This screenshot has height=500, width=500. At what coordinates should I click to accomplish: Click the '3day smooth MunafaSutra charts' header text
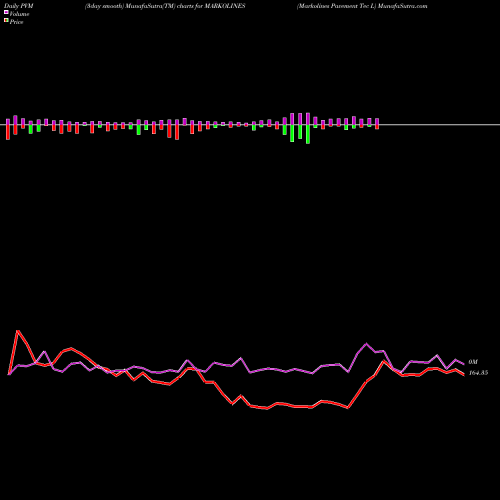click(x=165, y=6)
